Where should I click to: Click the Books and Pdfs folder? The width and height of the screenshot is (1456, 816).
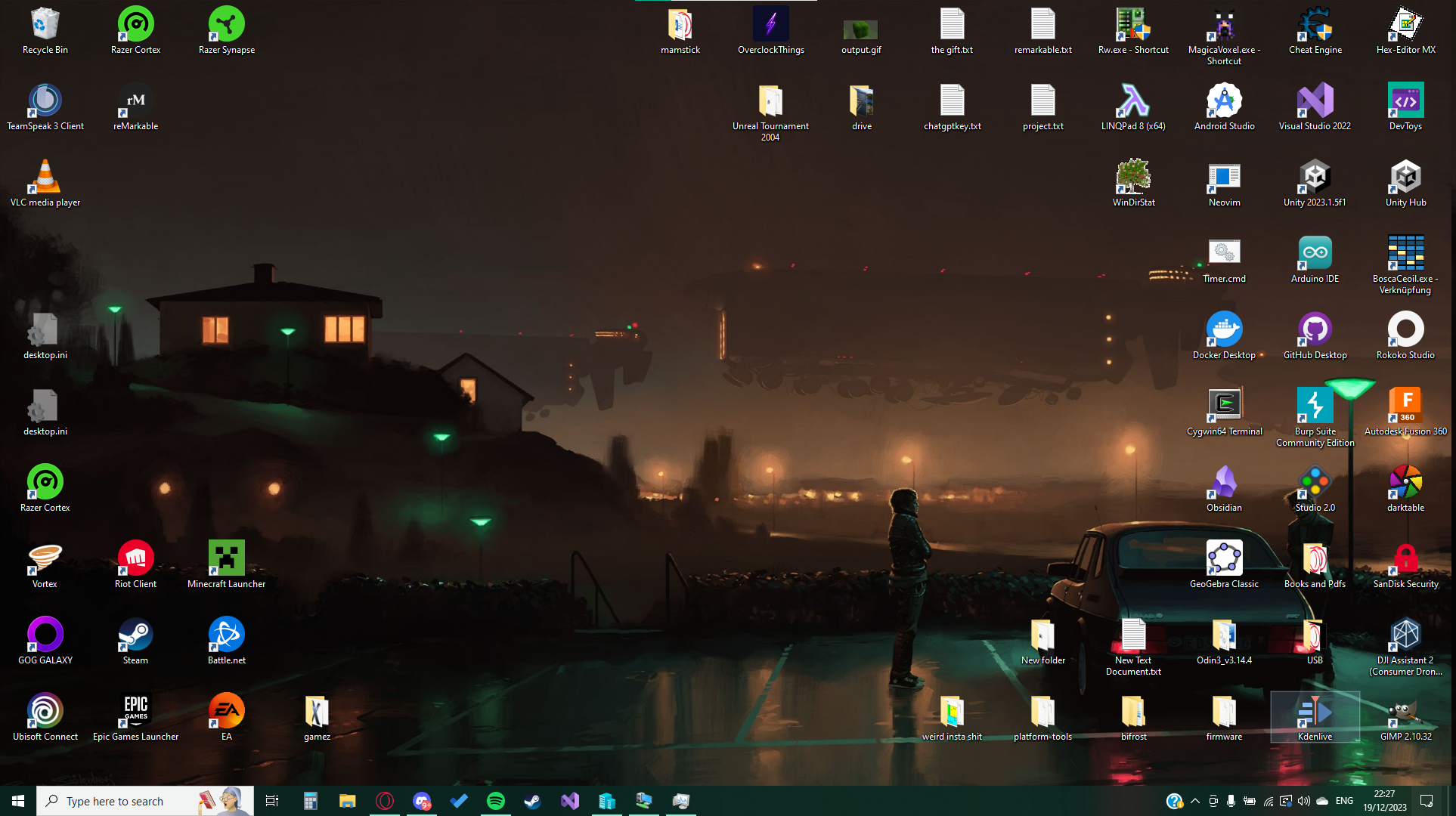point(1315,564)
